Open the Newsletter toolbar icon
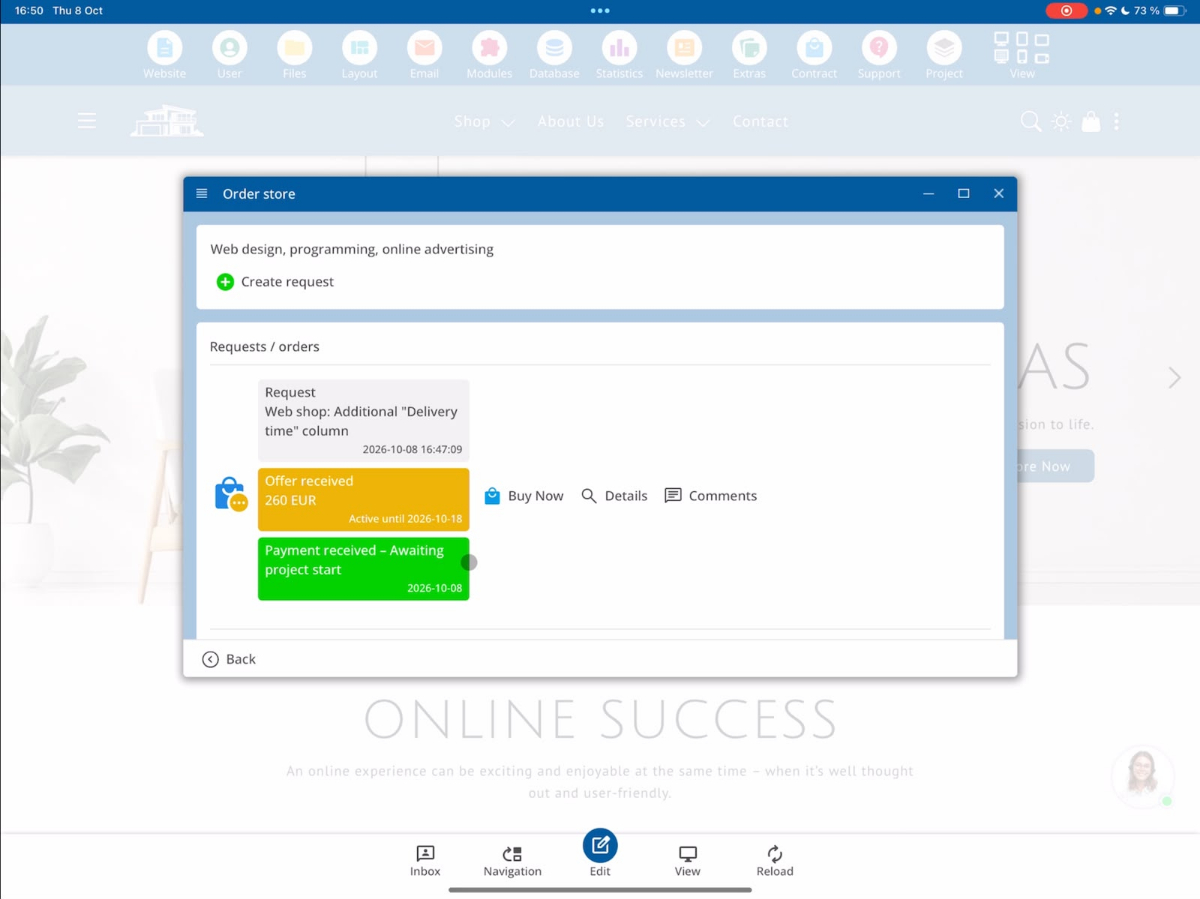1200x899 pixels. coord(684,48)
